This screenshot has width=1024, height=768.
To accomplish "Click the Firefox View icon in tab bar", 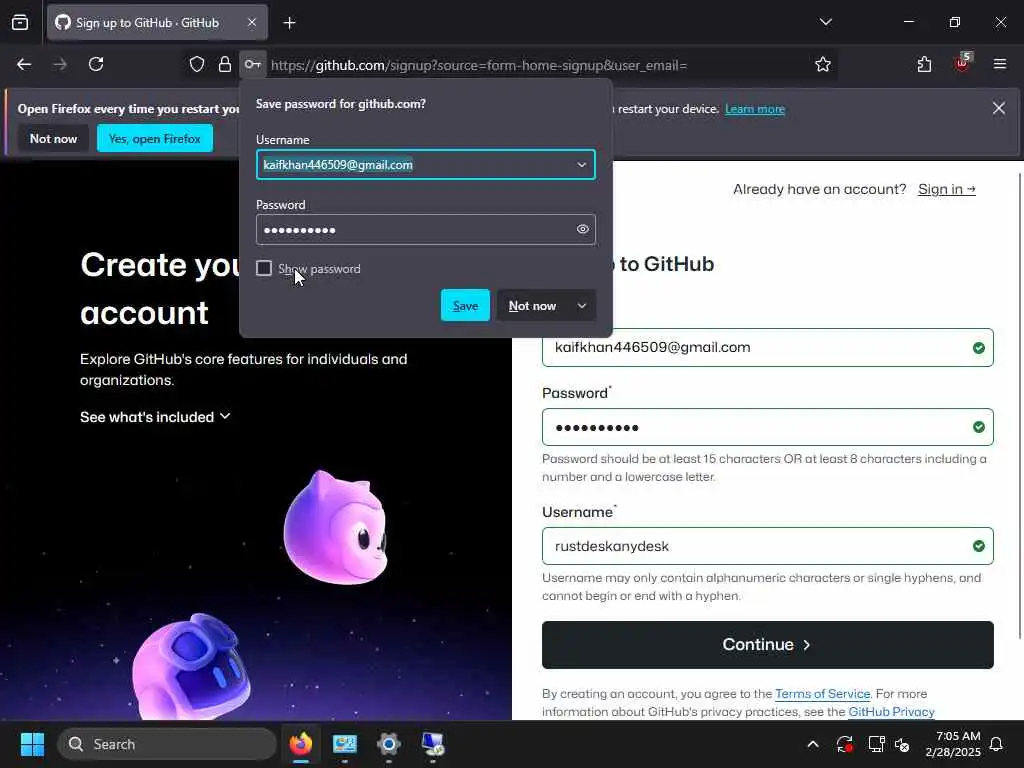I will point(20,23).
